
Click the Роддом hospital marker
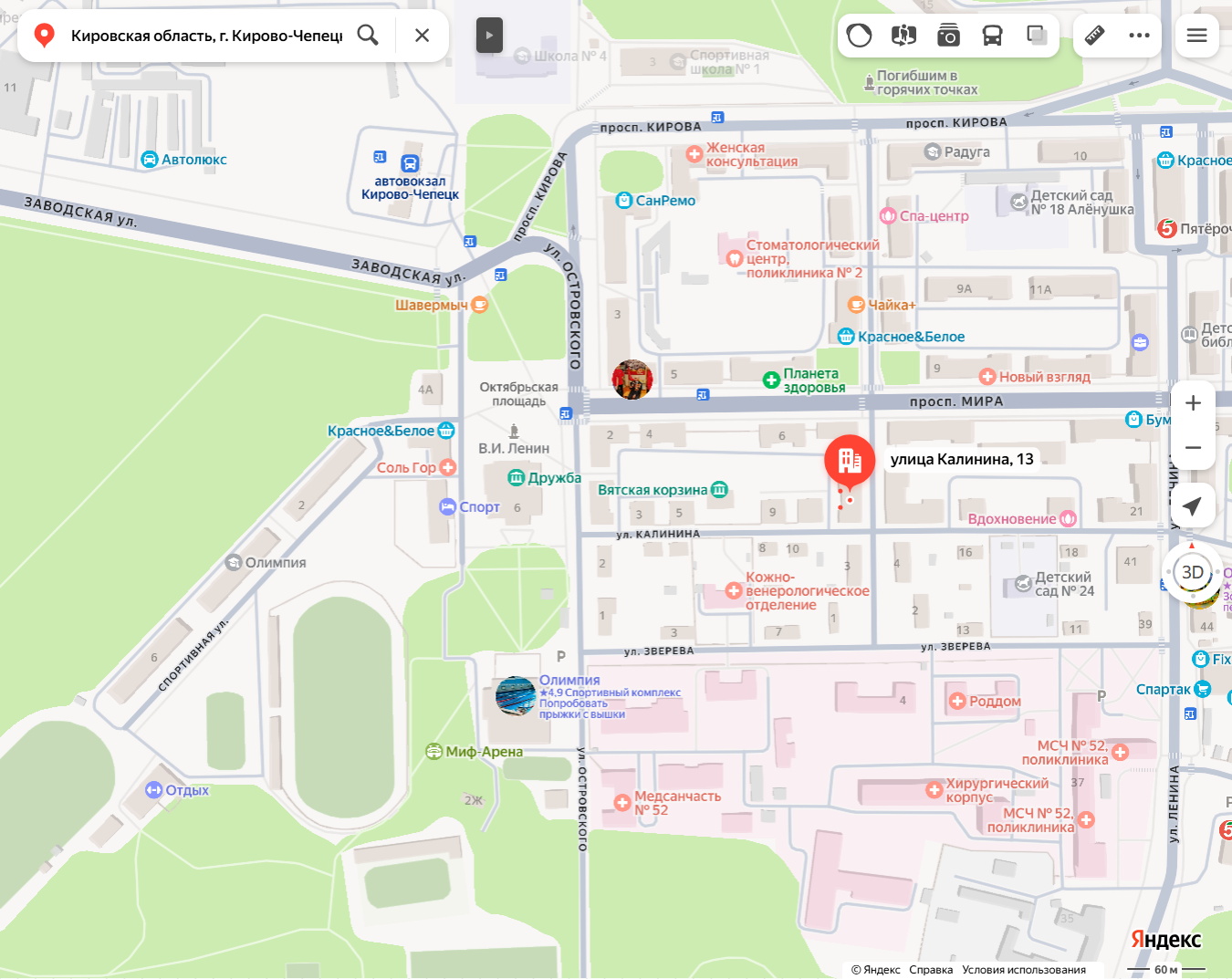(x=957, y=702)
